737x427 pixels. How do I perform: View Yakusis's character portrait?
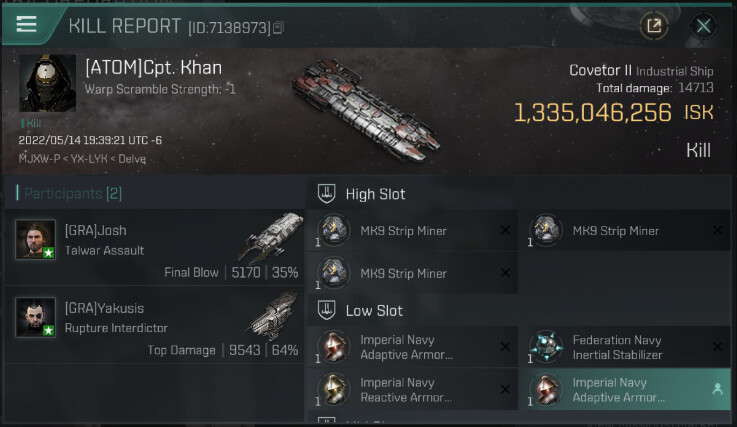[x=35, y=317]
